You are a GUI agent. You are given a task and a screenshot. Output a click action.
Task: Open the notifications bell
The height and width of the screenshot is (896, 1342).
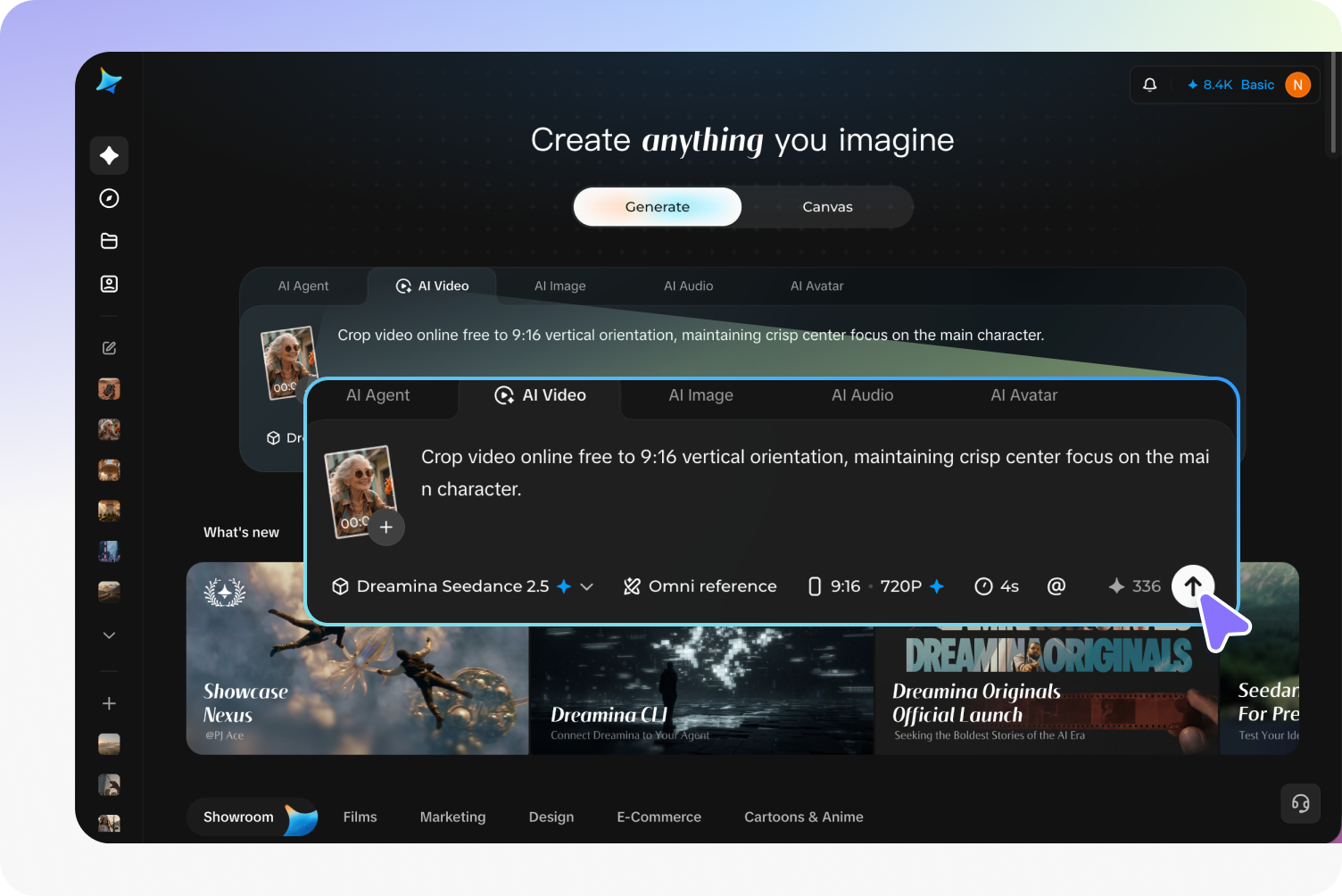[x=1150, y=85]
